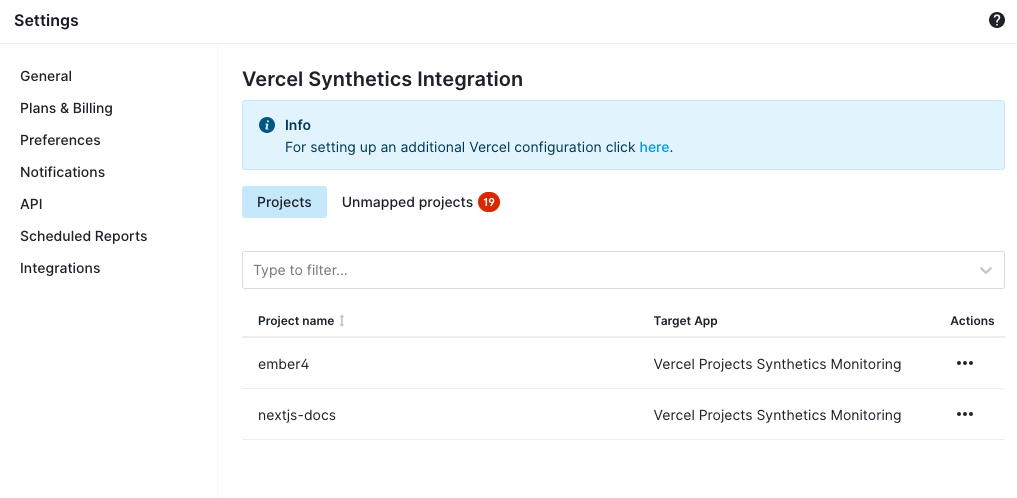
Task: Click the Info circle icon in banner
Action: coord(267,125)
